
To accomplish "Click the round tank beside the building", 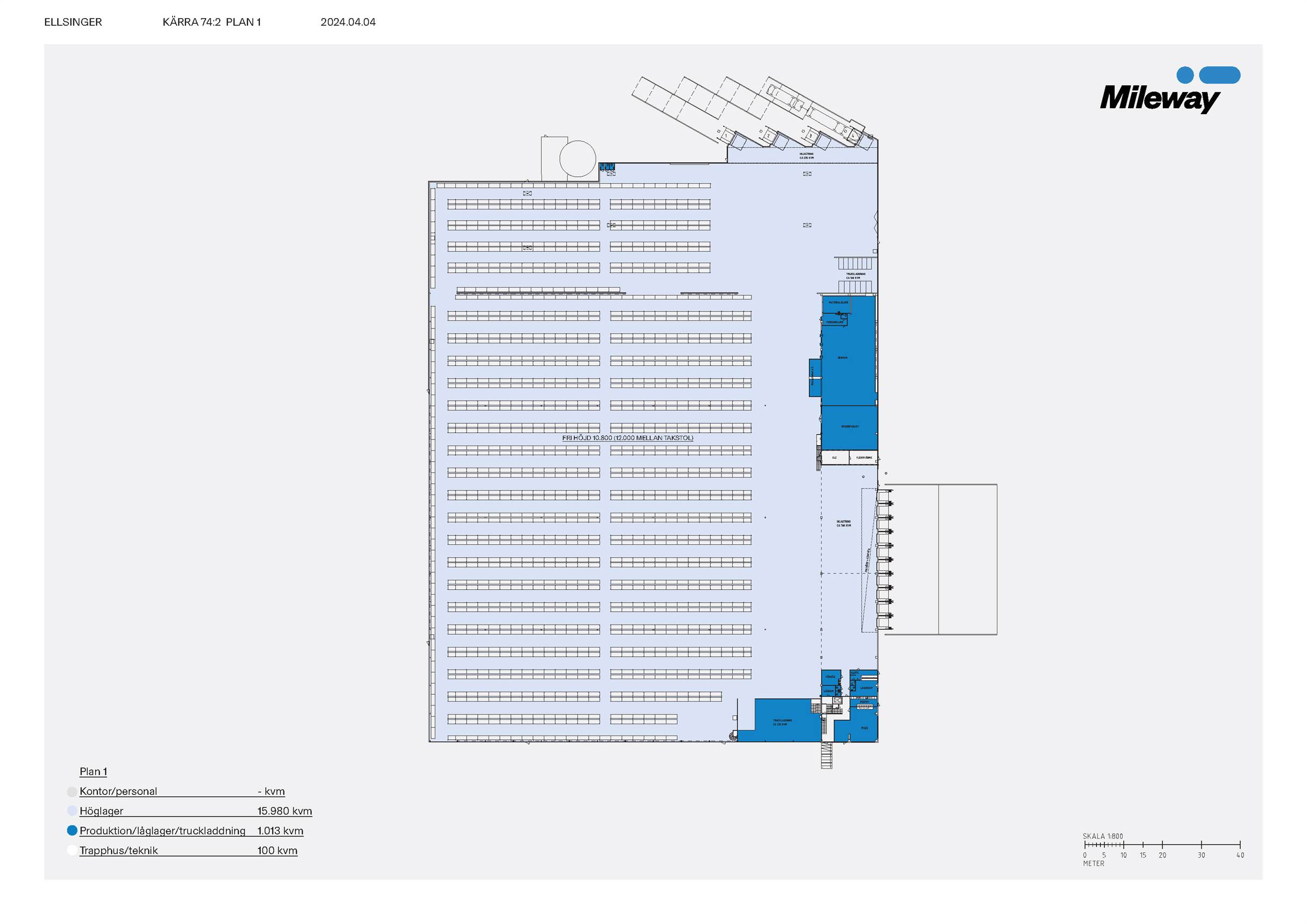I will tap(577, 159).
